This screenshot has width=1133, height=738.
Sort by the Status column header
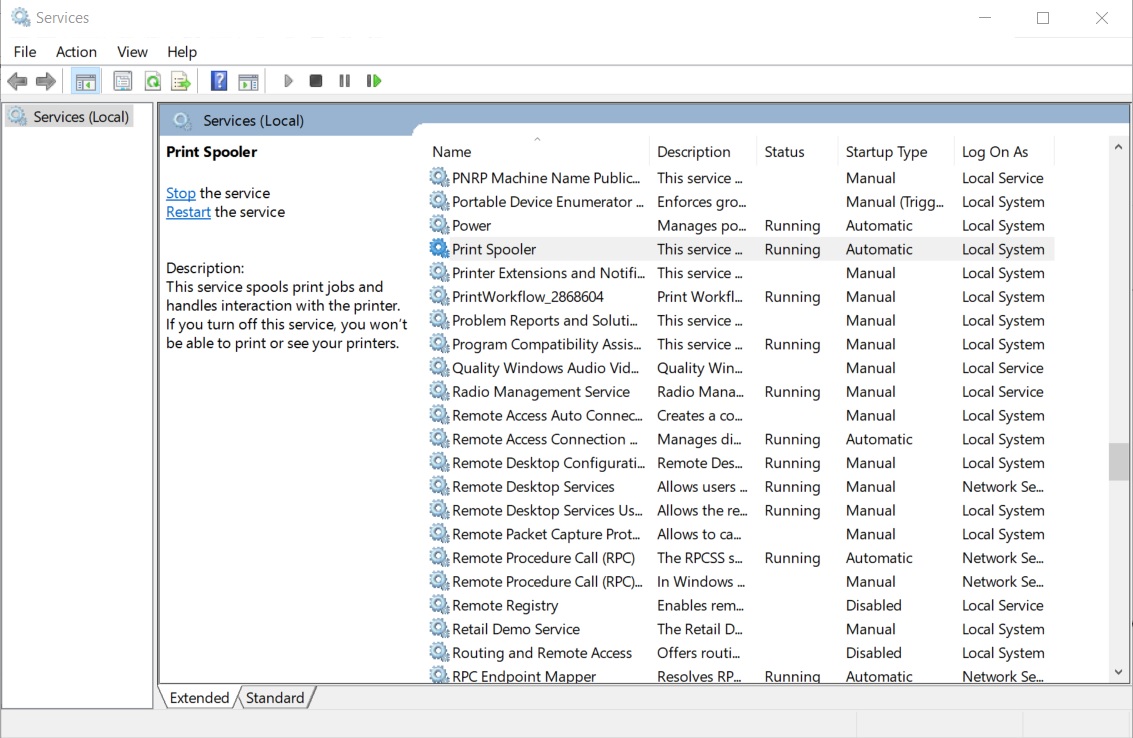797,152
